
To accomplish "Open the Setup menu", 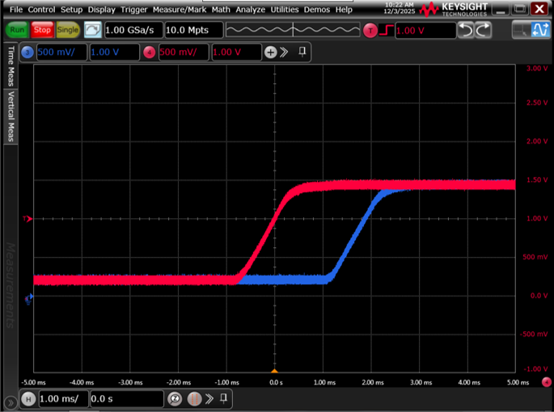I will (71, 10).
